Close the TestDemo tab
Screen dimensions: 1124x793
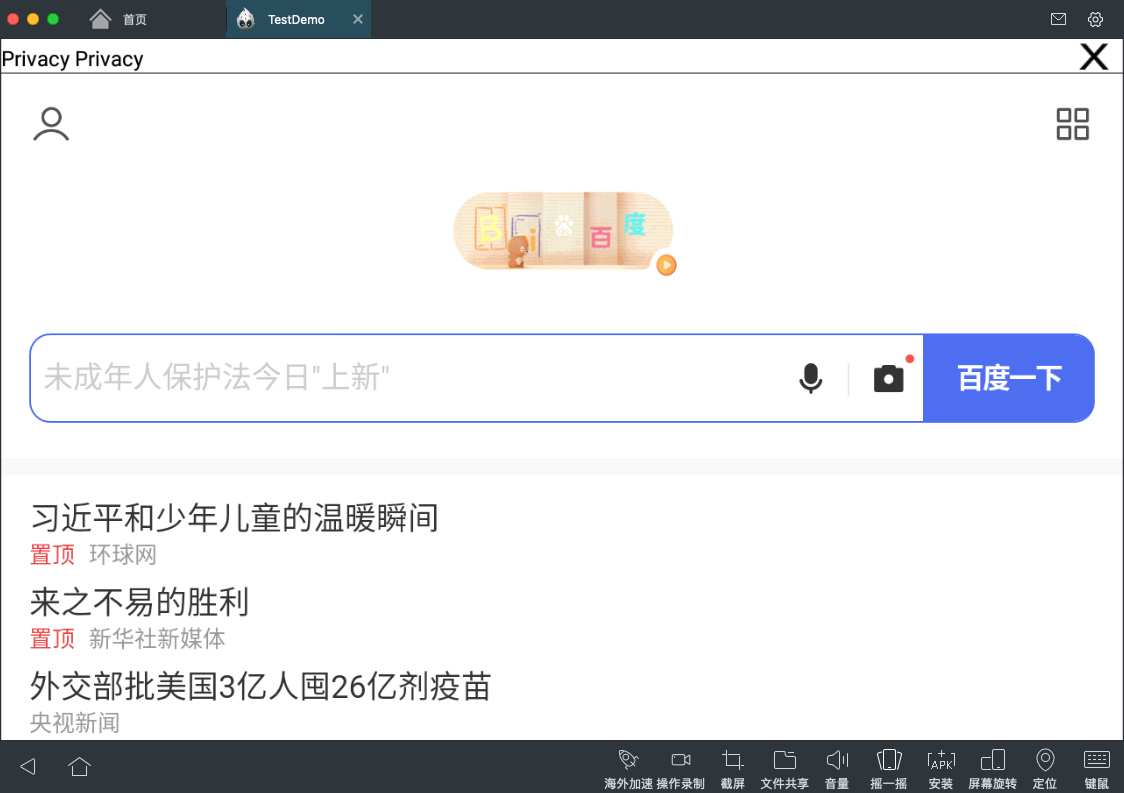358,19
